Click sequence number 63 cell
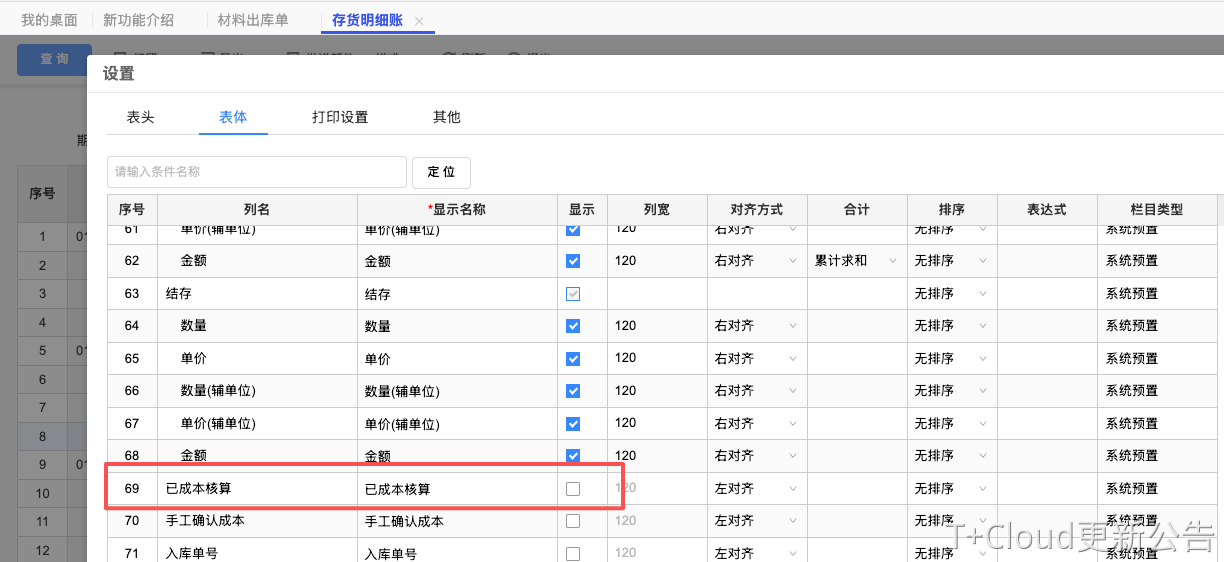 click(x=132, y=294)
